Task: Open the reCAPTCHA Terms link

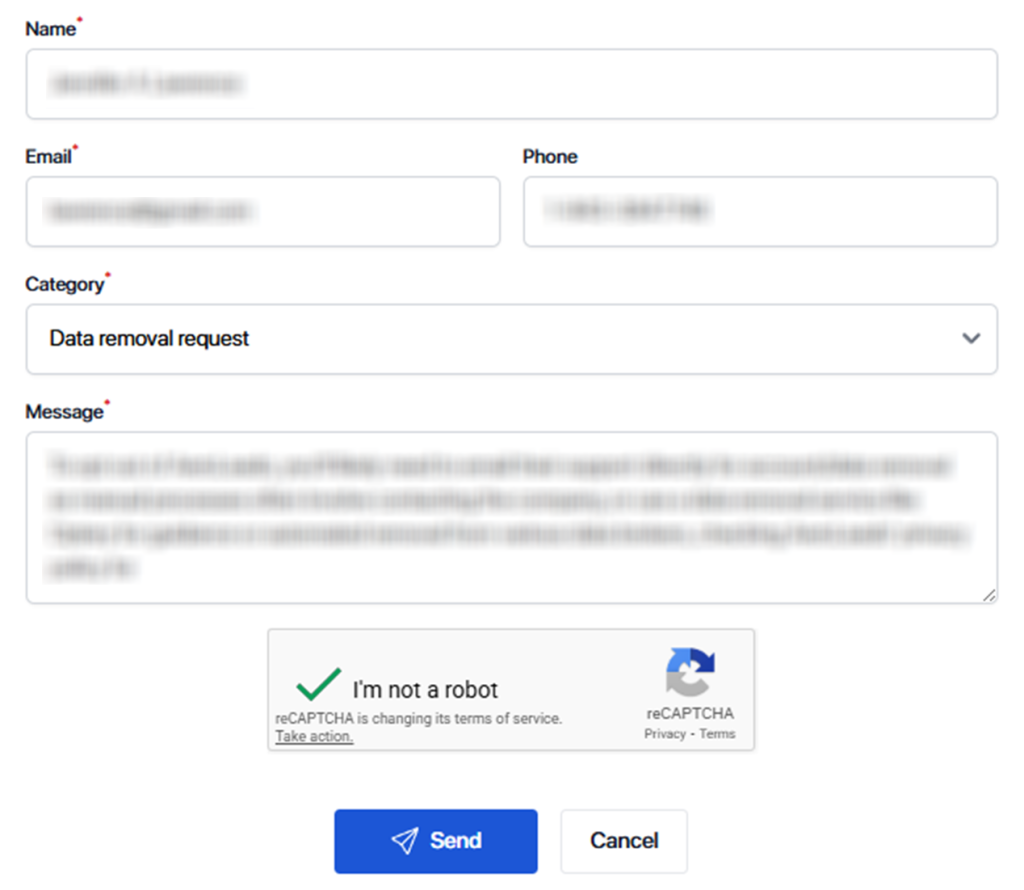Action: pos(717,734)
